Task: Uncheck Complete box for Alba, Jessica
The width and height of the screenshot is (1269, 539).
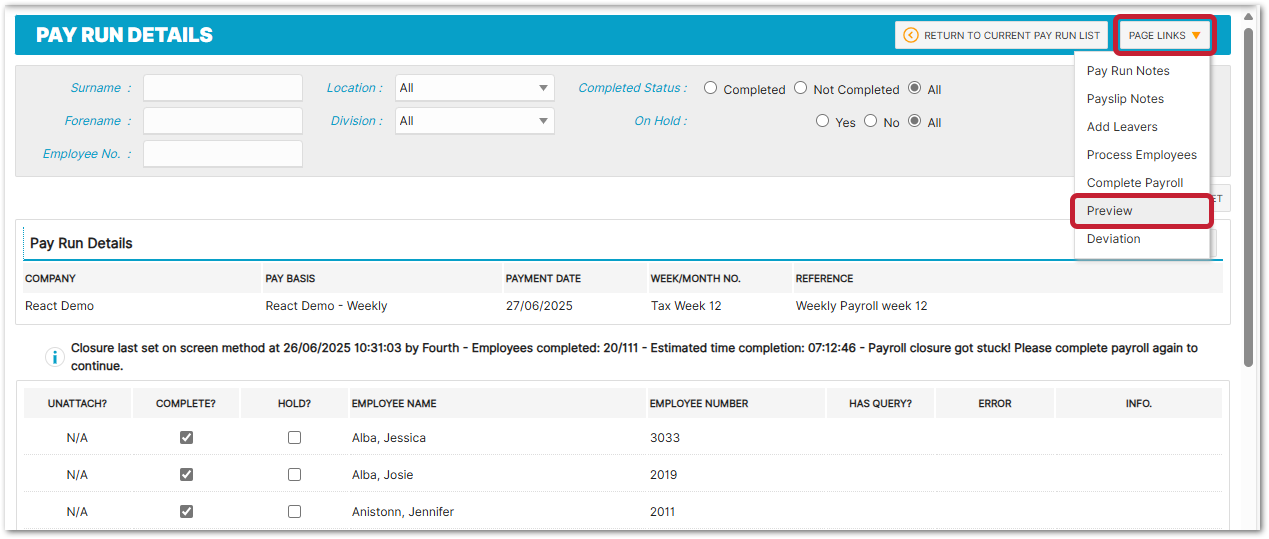Action: click(x=186, y=438)
